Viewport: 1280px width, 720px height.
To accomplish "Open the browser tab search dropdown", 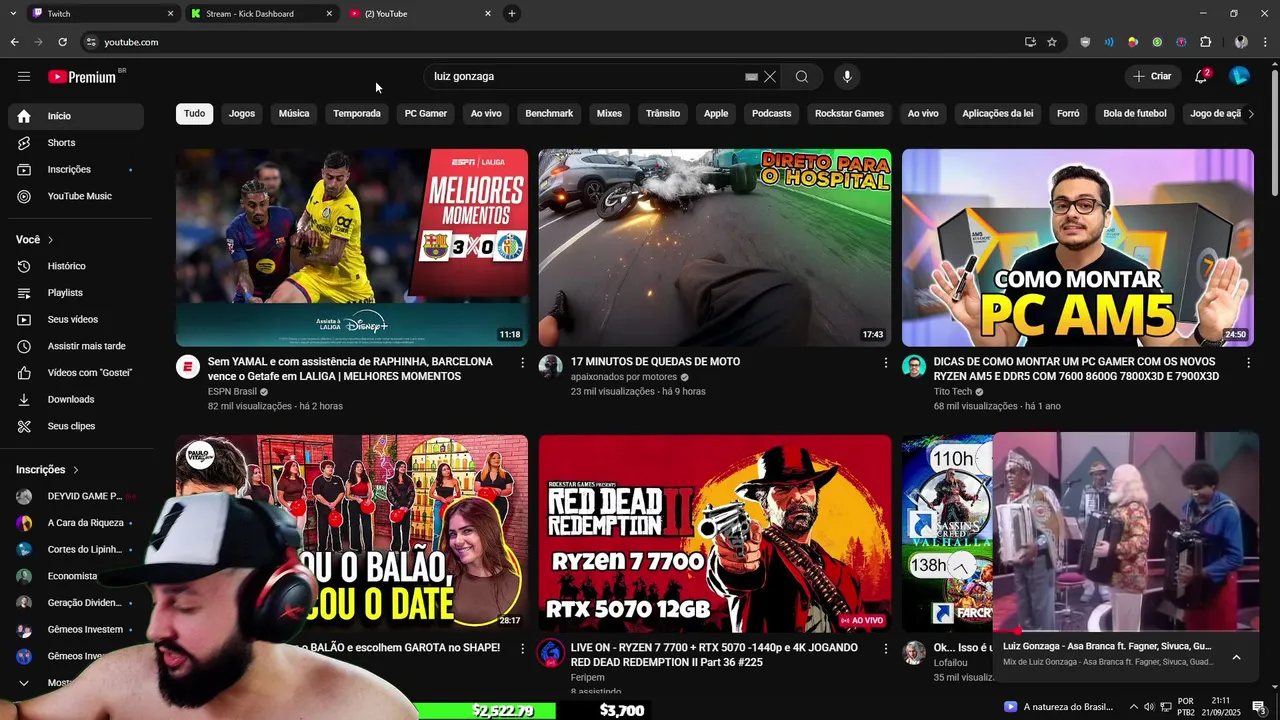I will [12, 14].
